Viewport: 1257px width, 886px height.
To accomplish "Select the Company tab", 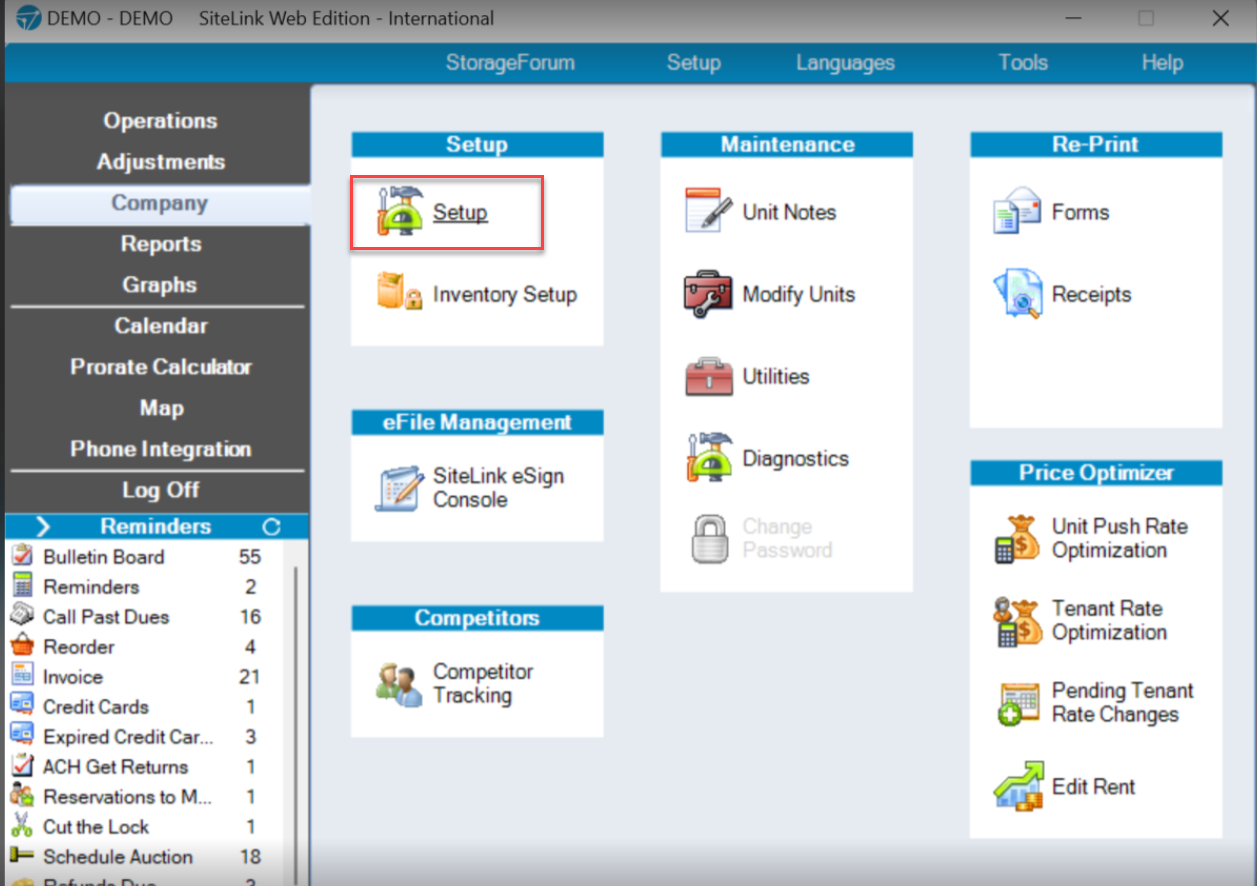I will point(159,203).
